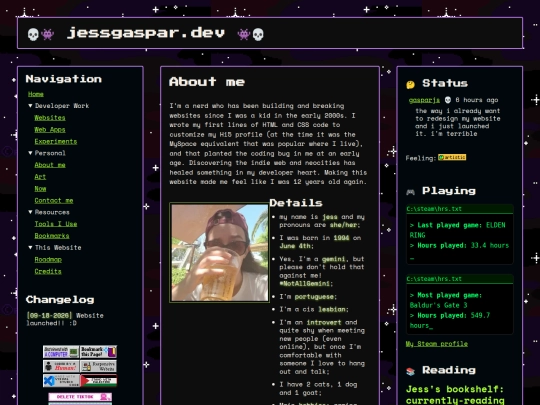Viewport: 540px width, 405px height.
Task: Click the 'a Computer' badge
Action: click(x=61, y=352)
